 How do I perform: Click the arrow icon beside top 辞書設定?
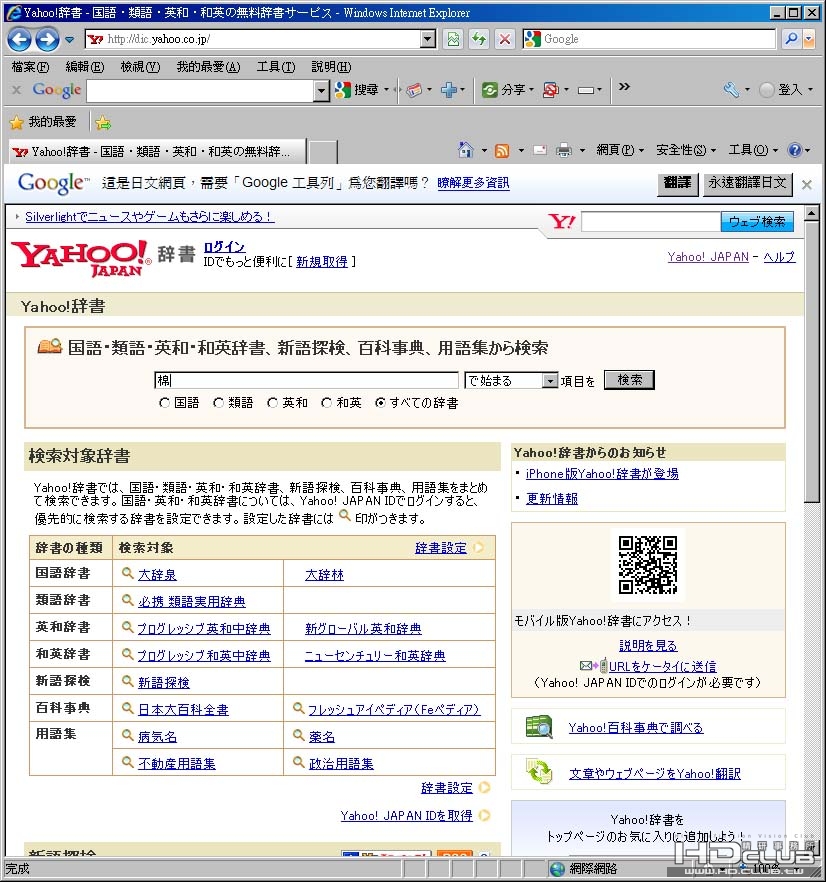[x=478, y=547]
